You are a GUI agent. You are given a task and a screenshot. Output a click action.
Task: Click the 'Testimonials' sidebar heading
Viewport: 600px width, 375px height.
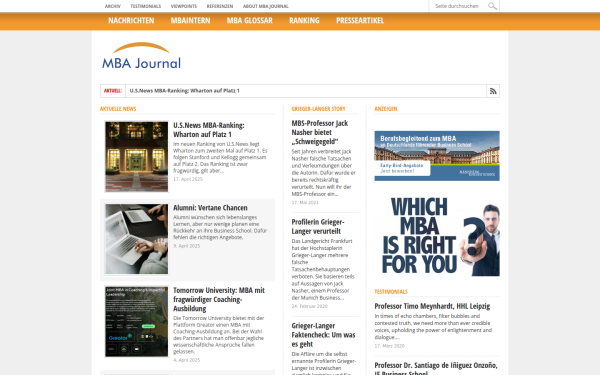391,292
